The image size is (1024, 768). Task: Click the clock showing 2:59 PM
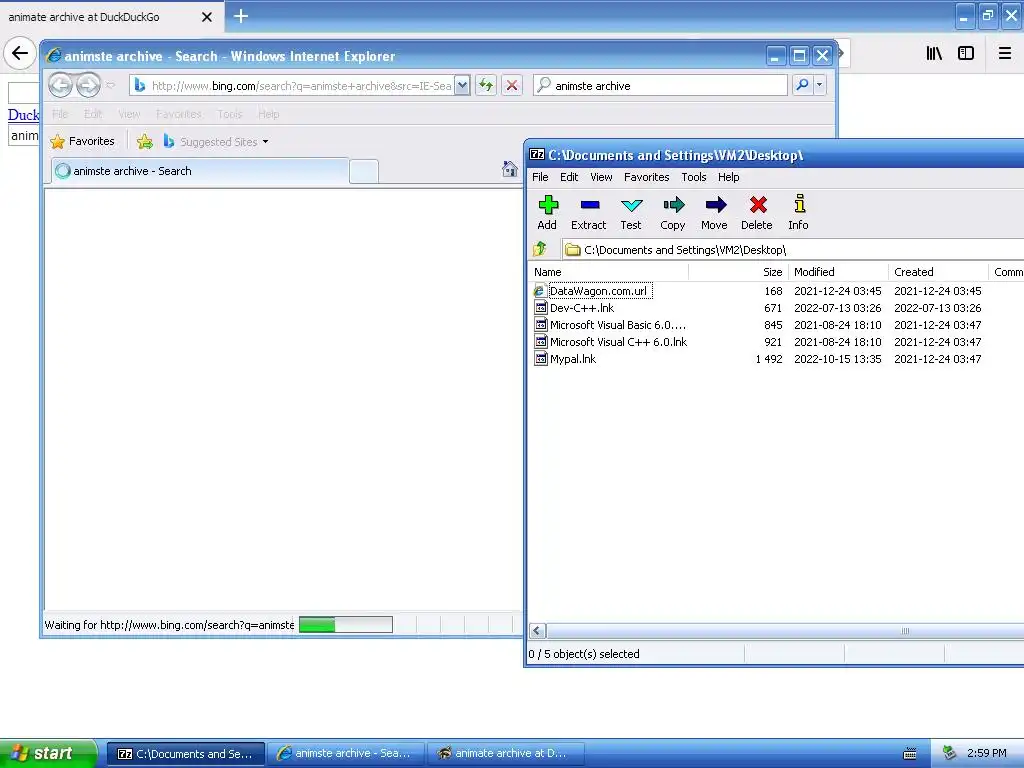(x=986, y=753)
